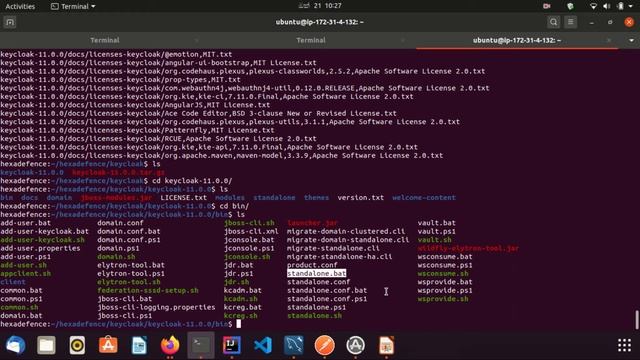Open Visual Studio Code from the dock
This screenshot has width=640, height=360.
click(x=263, y=345)
